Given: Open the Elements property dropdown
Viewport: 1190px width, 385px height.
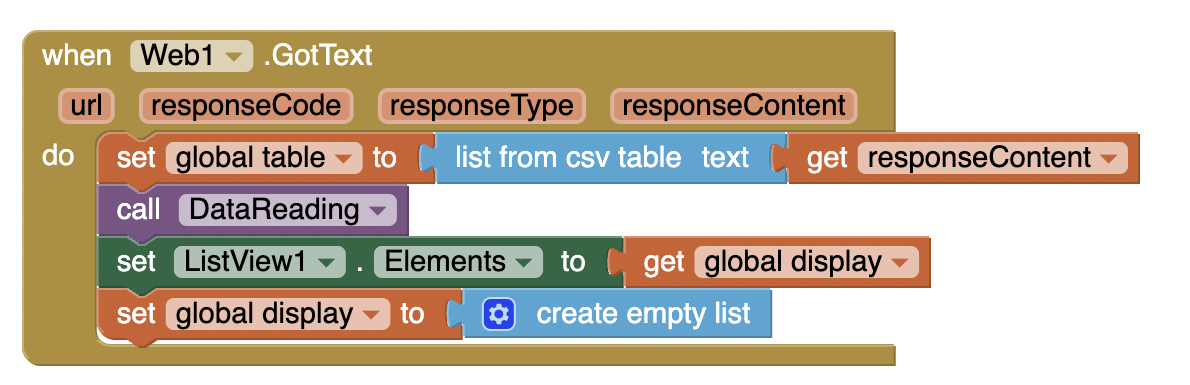Looking at the screenshot, I should (458, 261).
